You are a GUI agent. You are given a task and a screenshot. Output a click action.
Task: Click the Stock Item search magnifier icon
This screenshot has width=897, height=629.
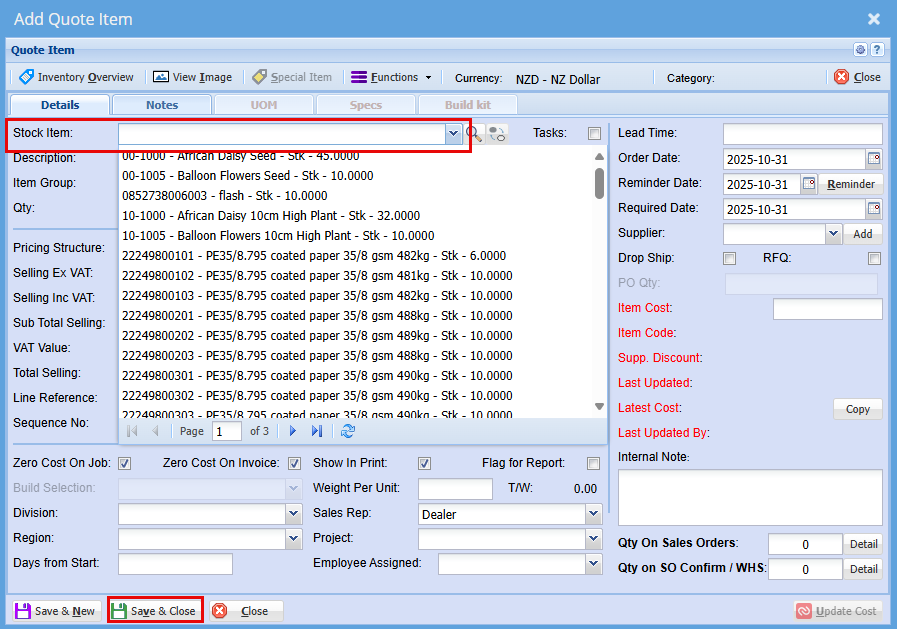pyautogui.click(x=475, y=134)
